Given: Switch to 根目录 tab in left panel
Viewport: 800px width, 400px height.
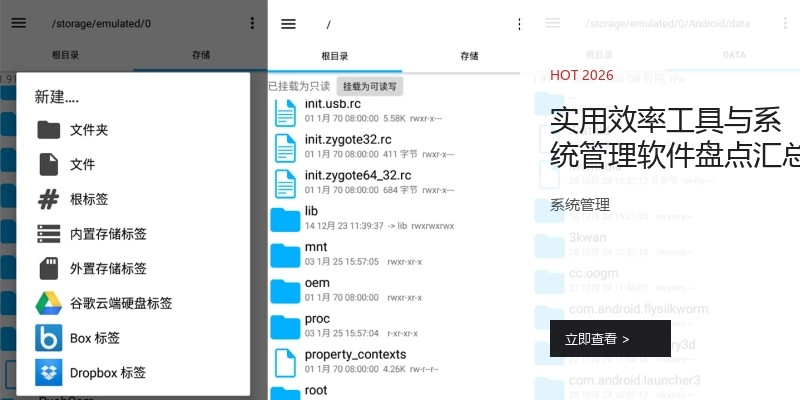Looking at the screenshot, I should coord(65,55).
